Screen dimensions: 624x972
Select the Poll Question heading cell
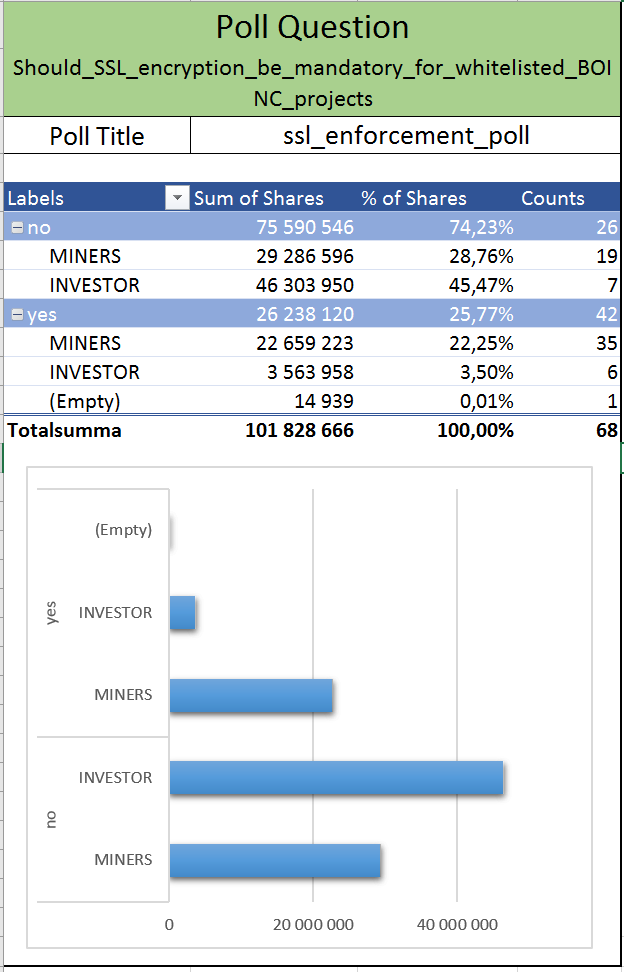tap(312, 28)
